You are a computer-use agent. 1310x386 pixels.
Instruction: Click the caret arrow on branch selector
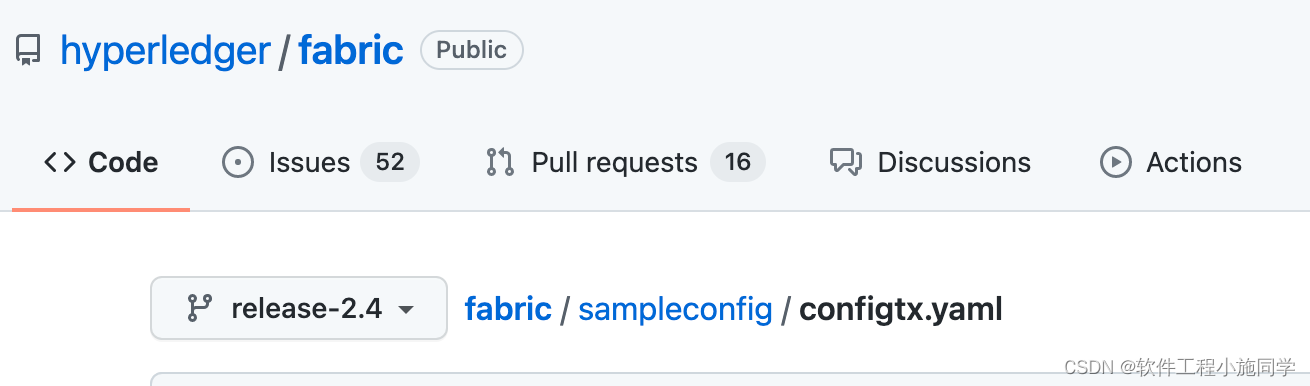405,310
